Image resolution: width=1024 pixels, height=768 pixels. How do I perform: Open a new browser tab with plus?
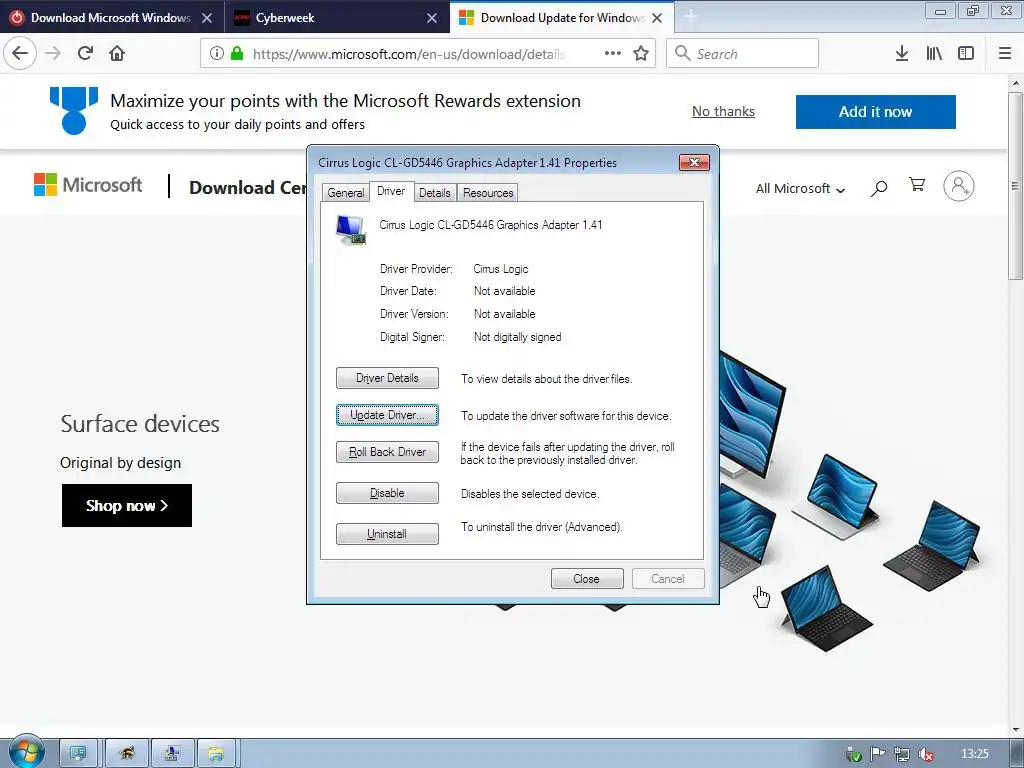pos(691,17)
